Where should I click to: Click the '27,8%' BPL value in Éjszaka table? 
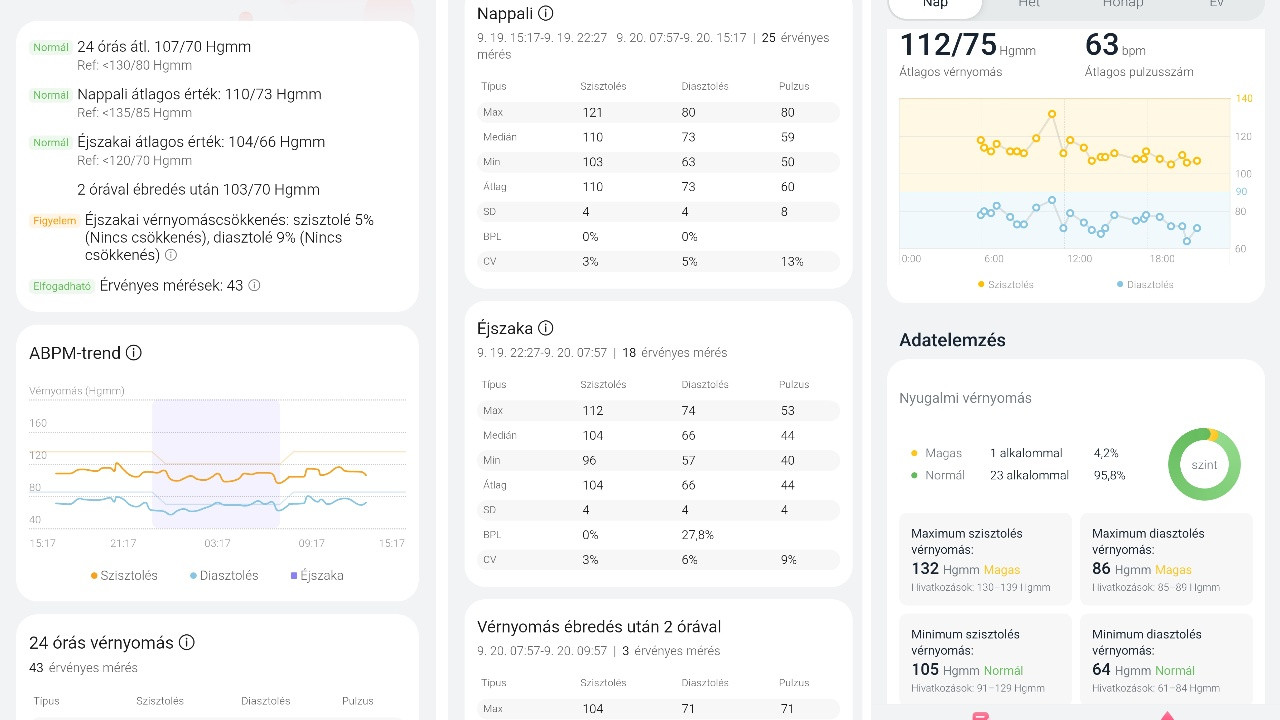697,535
